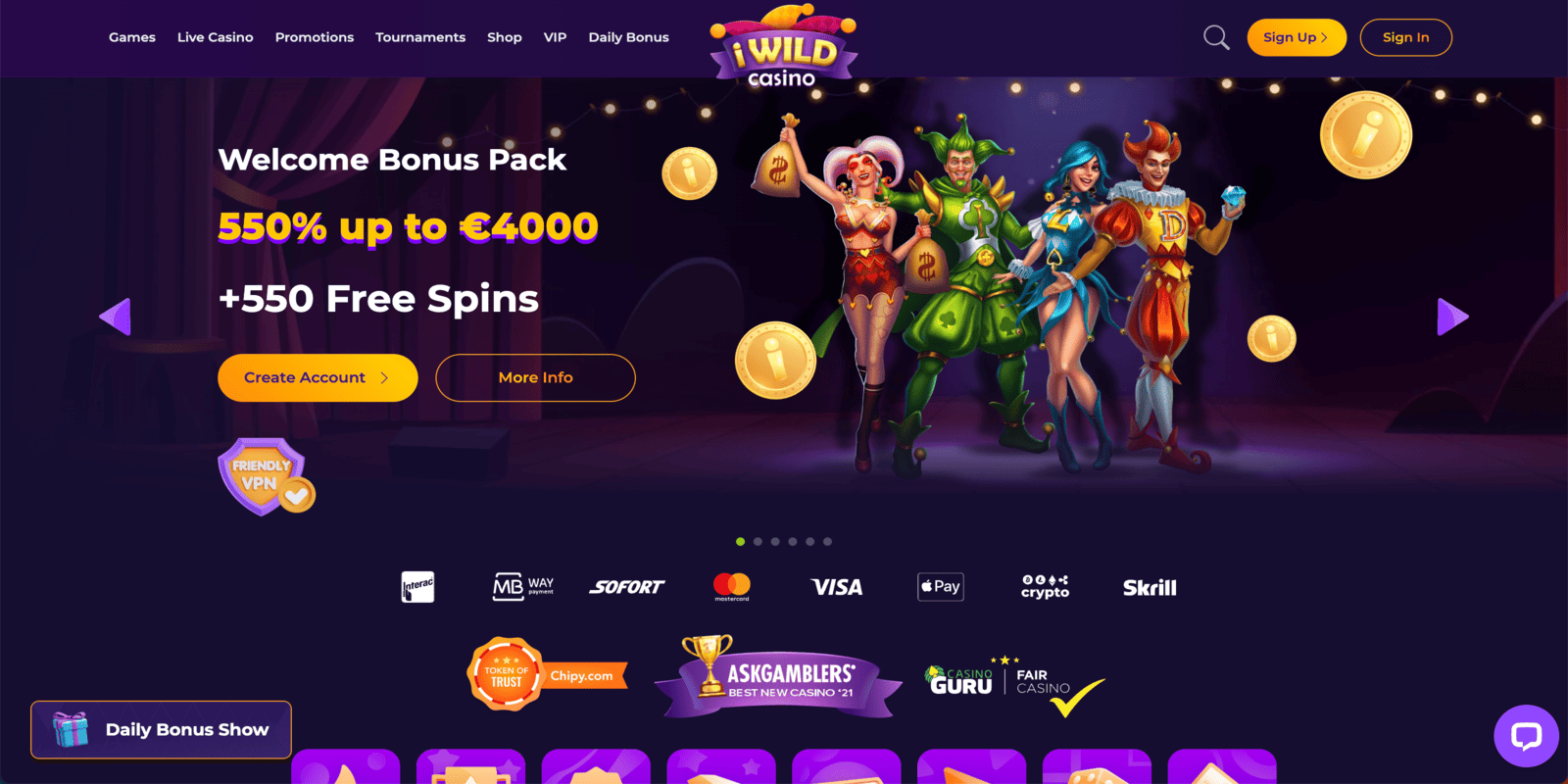
Task: Open the Live Casino menu
Action: click(x=216, y=37)
